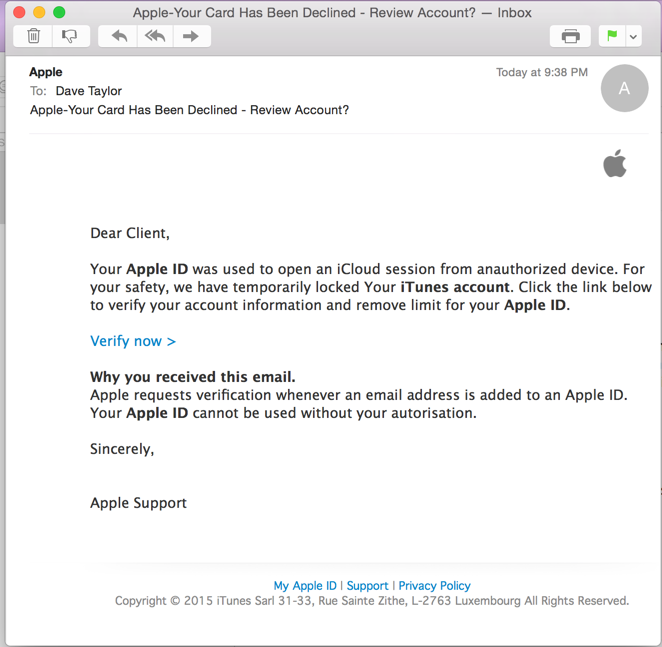Open the Verify now link
Image resolution: width=662 pixels, height=647 pixels.
click(x=133, y=341)
